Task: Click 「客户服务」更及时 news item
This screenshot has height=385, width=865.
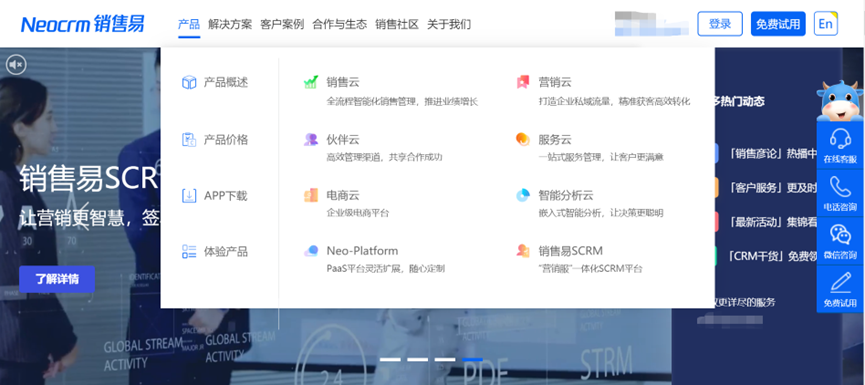Action: pyautogui.click(x=772, y=188)
